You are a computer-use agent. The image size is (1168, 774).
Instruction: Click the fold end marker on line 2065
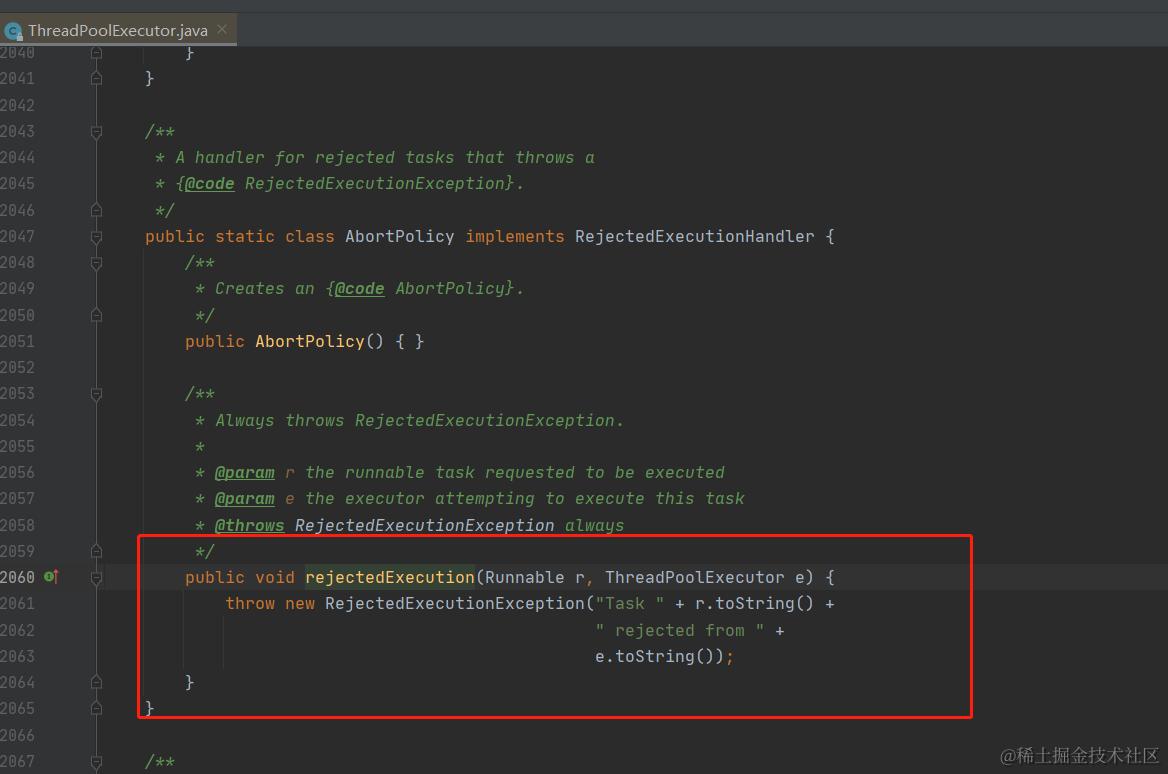(96, 708)
